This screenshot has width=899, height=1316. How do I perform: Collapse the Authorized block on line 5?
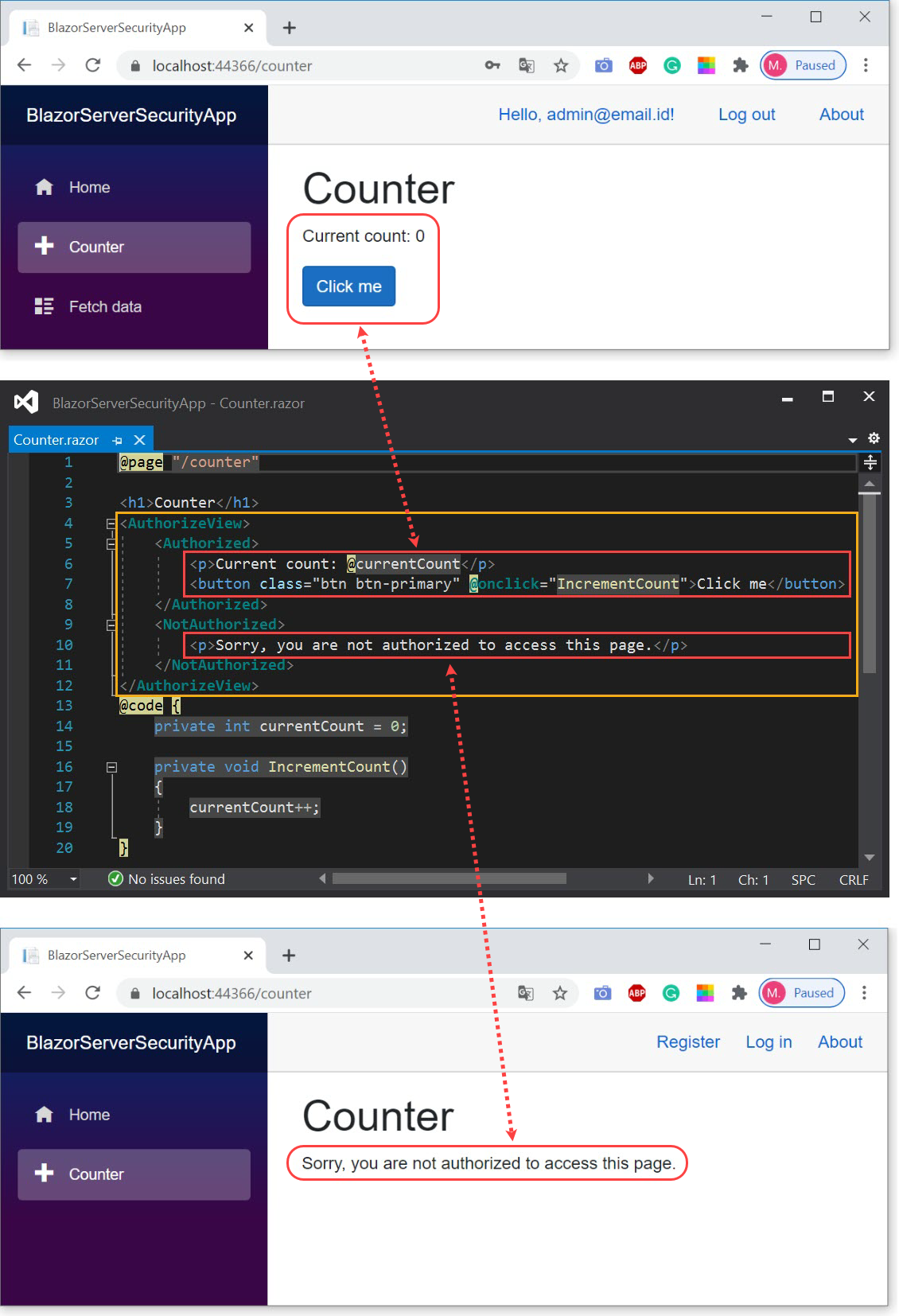point(111,543)
